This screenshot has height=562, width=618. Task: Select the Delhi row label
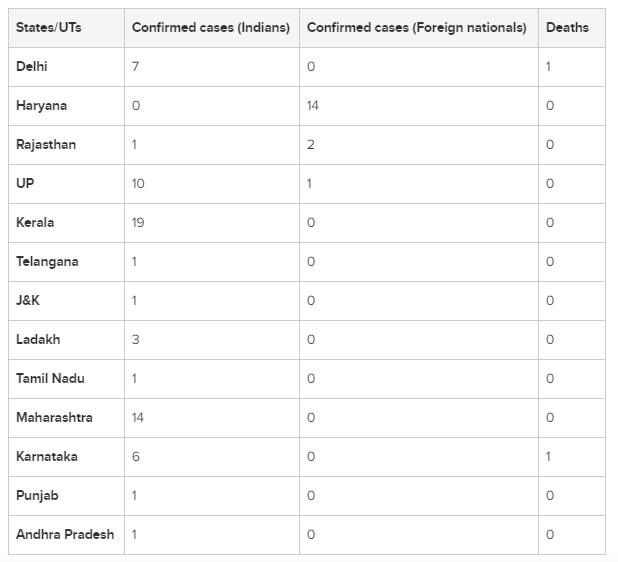(x=32, y=67)
